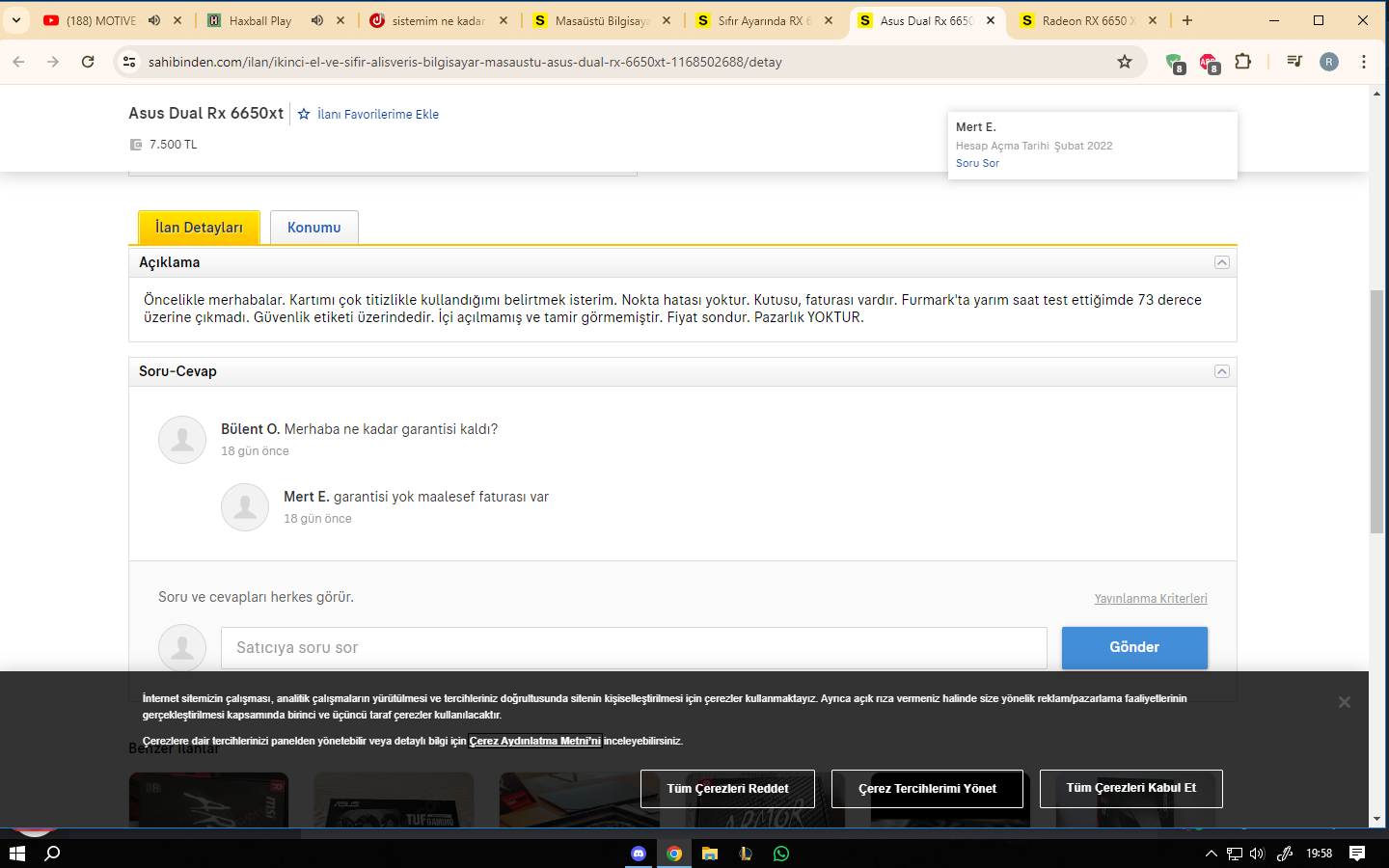This screenshot has height=868, width=1389.
Task: View site information icon in address bar
Action: (x=128, y=62)
